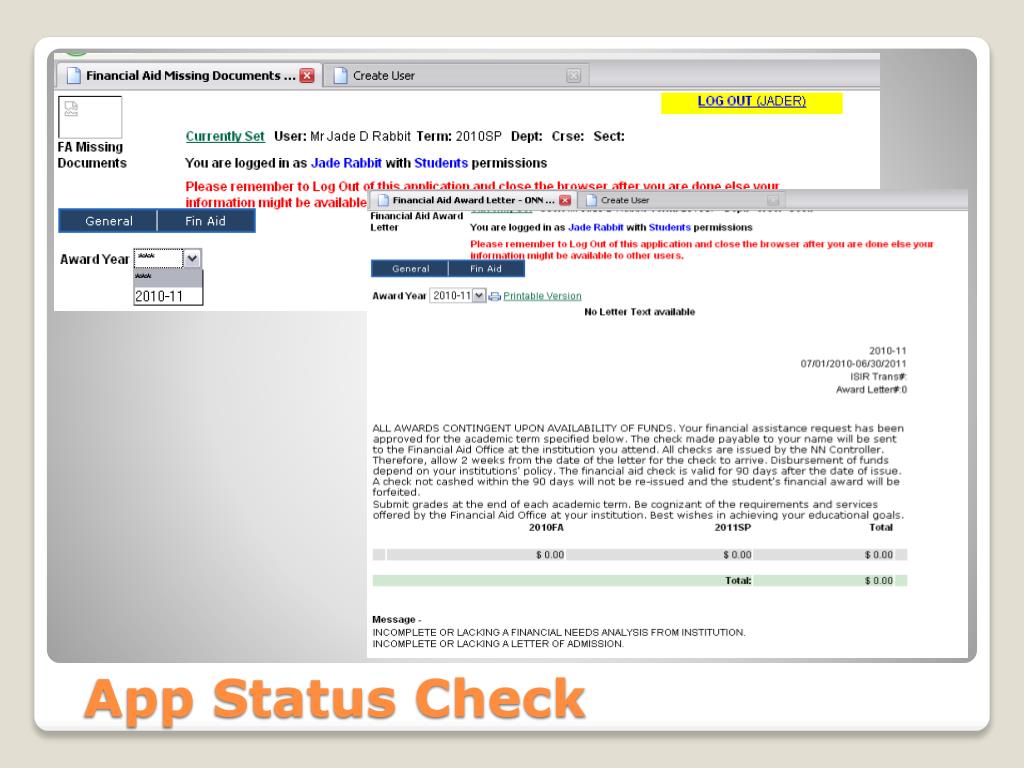This screenshot has width=1024, height=768.
Task: Open Create User tab in Award Letter window
Action: tap(682, 200)
